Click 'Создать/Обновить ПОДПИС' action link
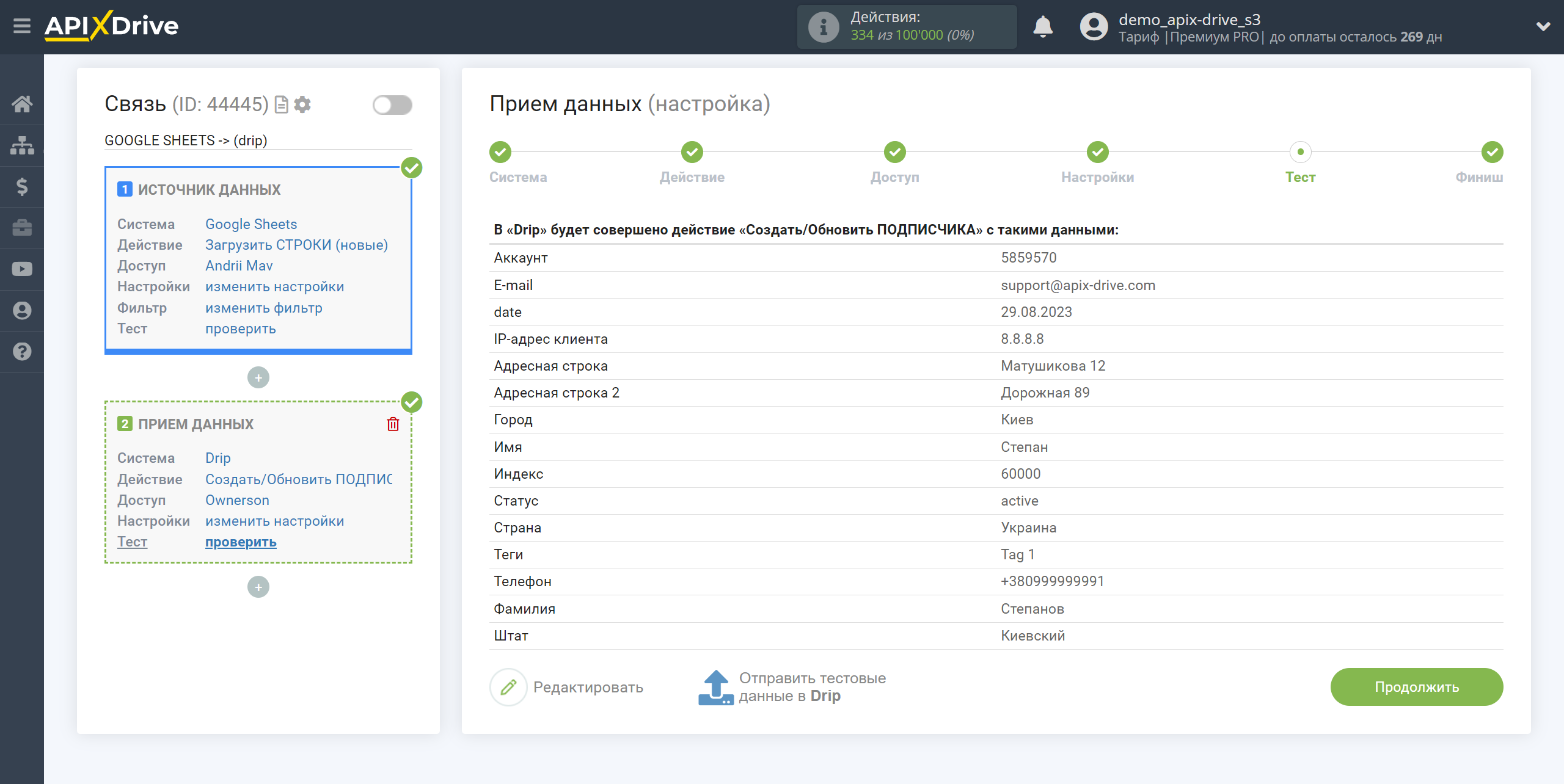The image size is (1564, 784). 299,479
